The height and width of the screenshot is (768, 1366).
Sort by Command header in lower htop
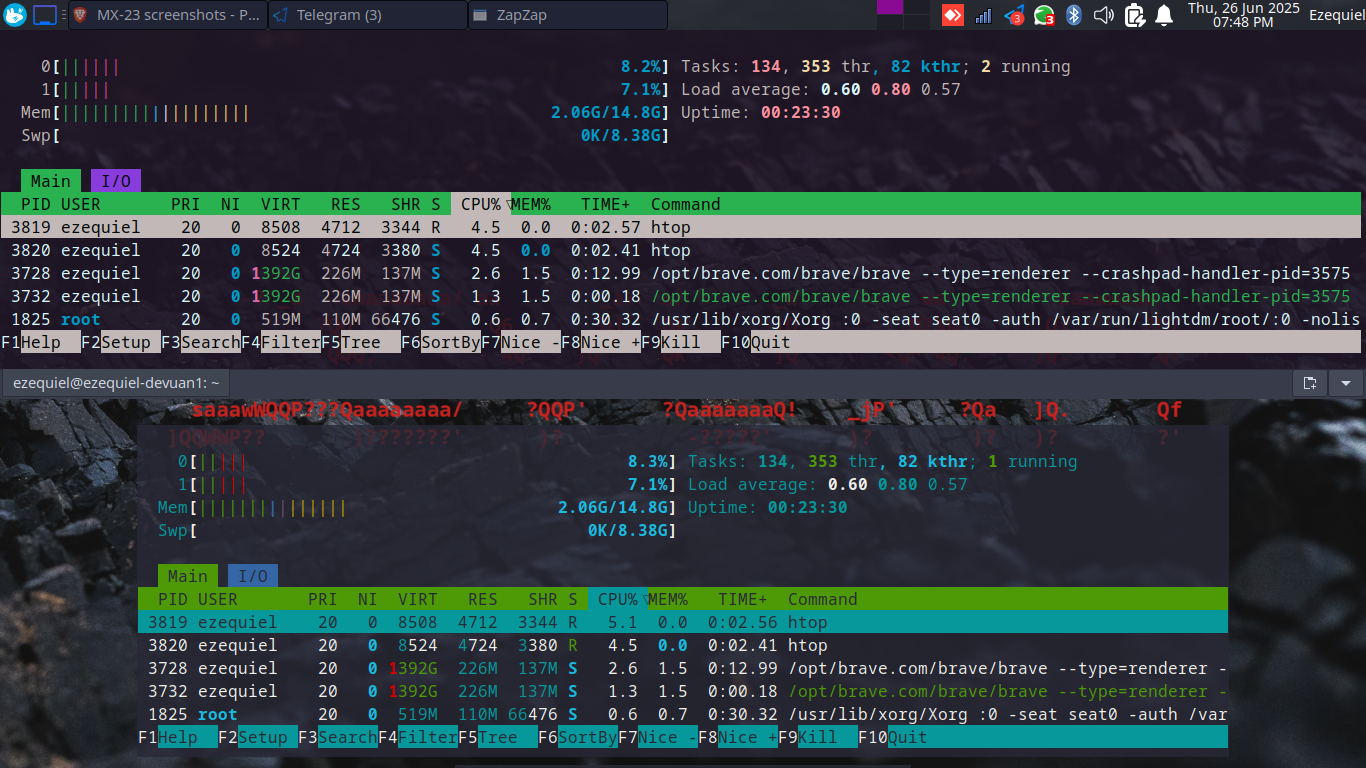point(823,599)
